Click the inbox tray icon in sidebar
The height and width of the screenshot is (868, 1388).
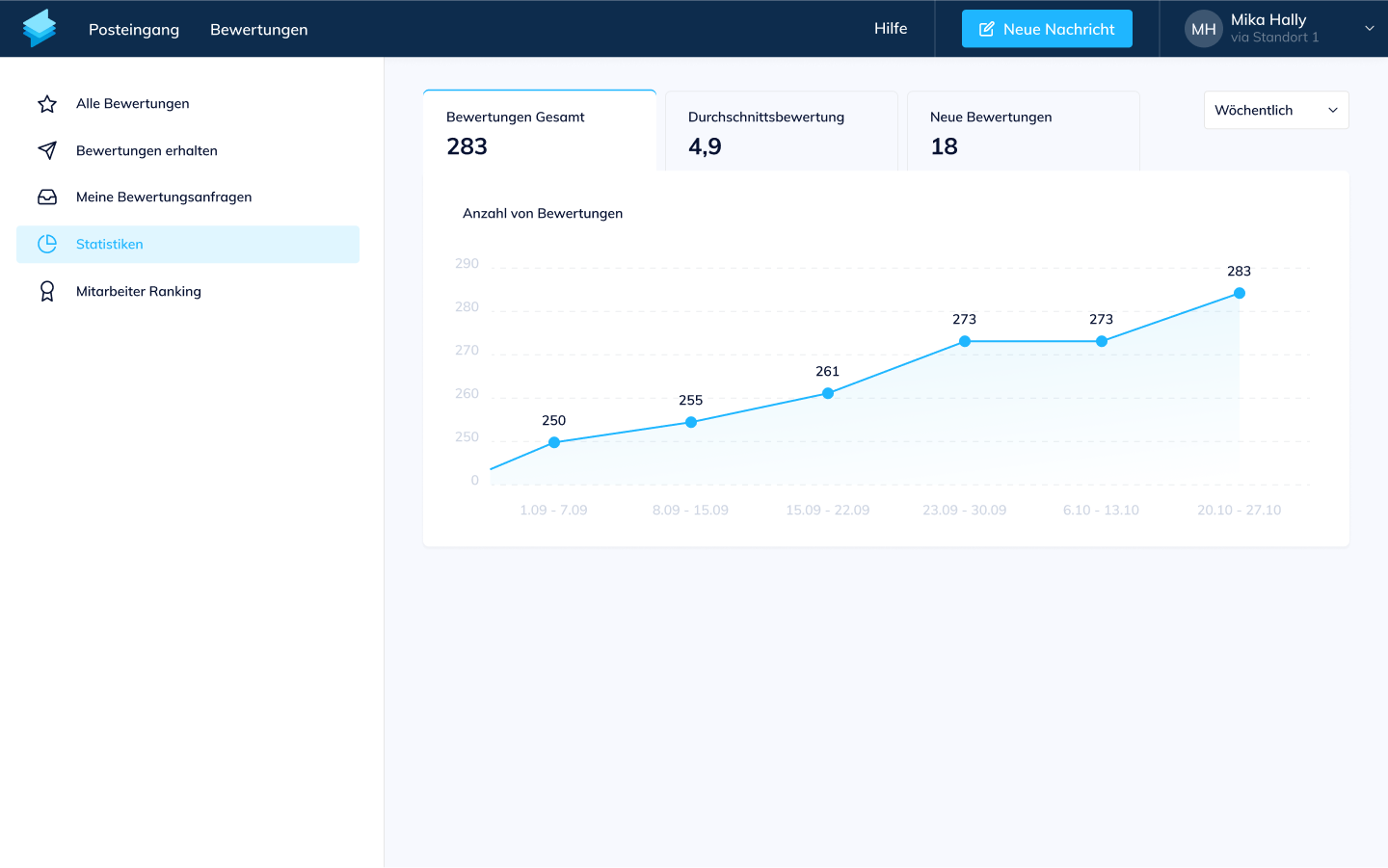pyautogui.click(x=47, y=197)
